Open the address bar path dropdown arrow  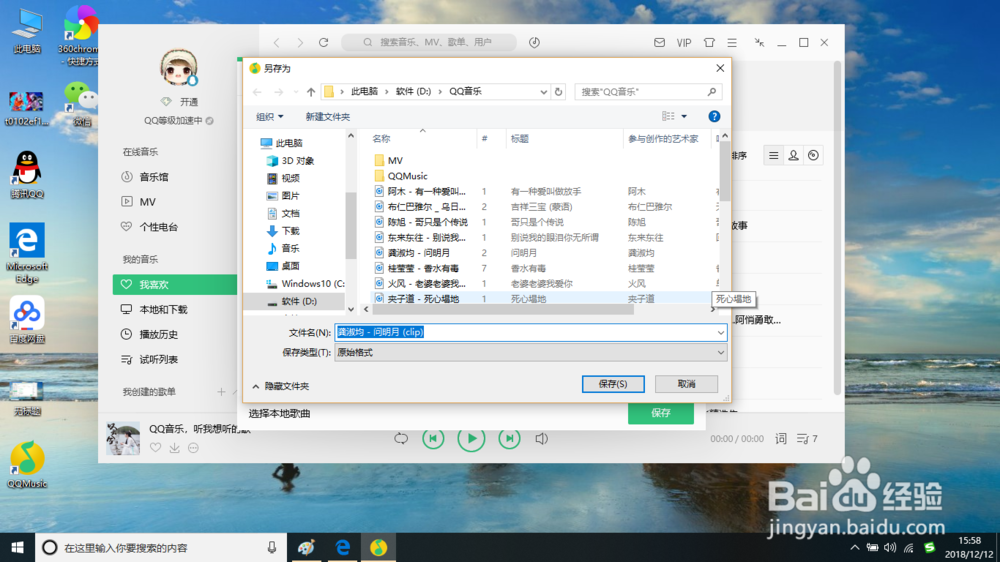(x=543, y=92)
